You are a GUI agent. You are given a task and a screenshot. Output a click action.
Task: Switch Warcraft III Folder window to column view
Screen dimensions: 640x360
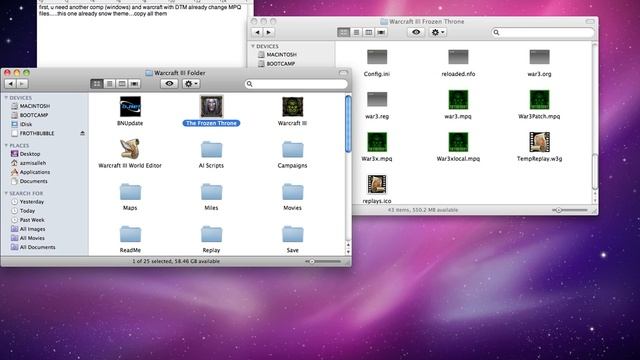click(x=122, y=84)
